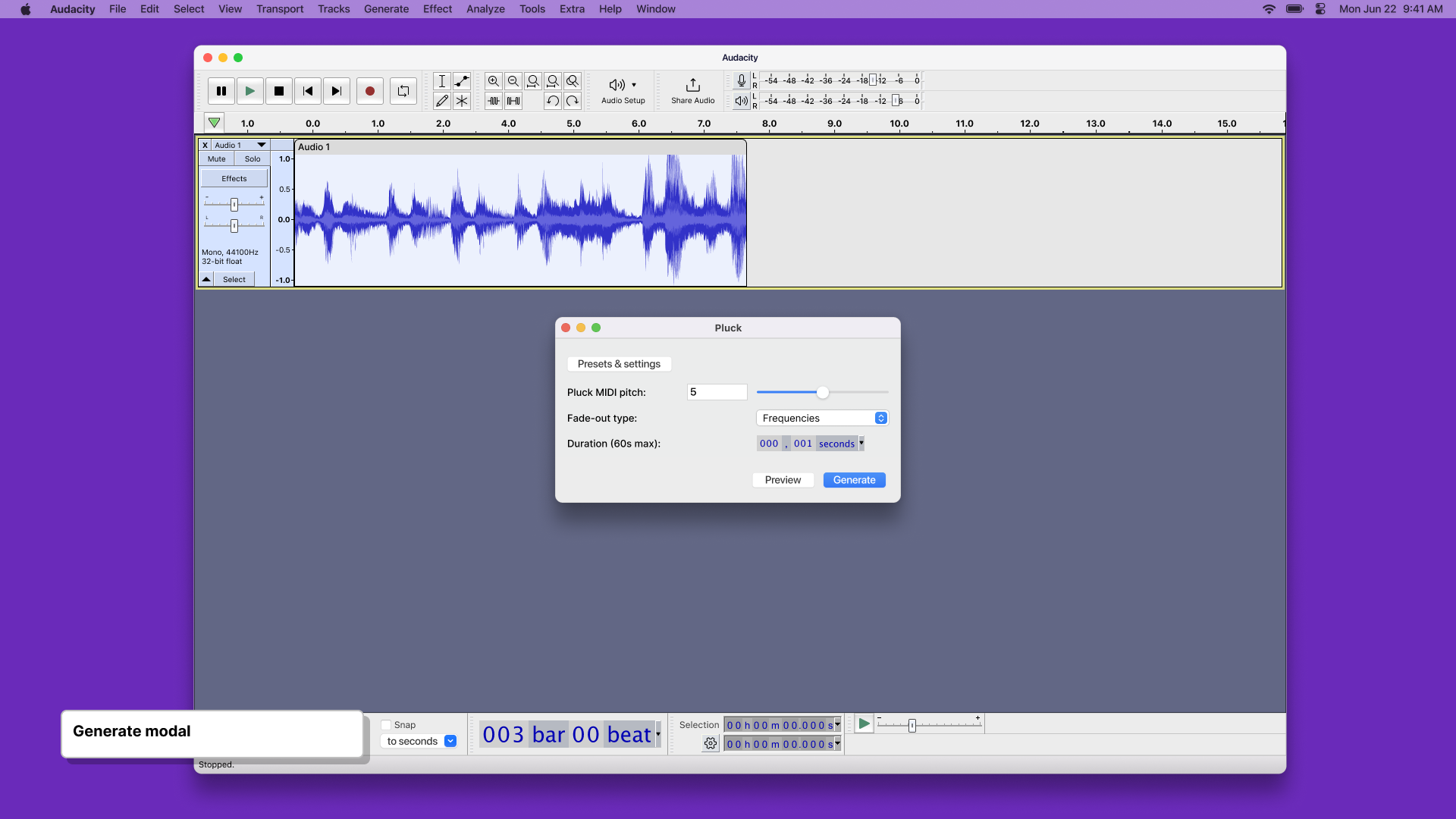Open Audio Setup options

click(622, 90)
